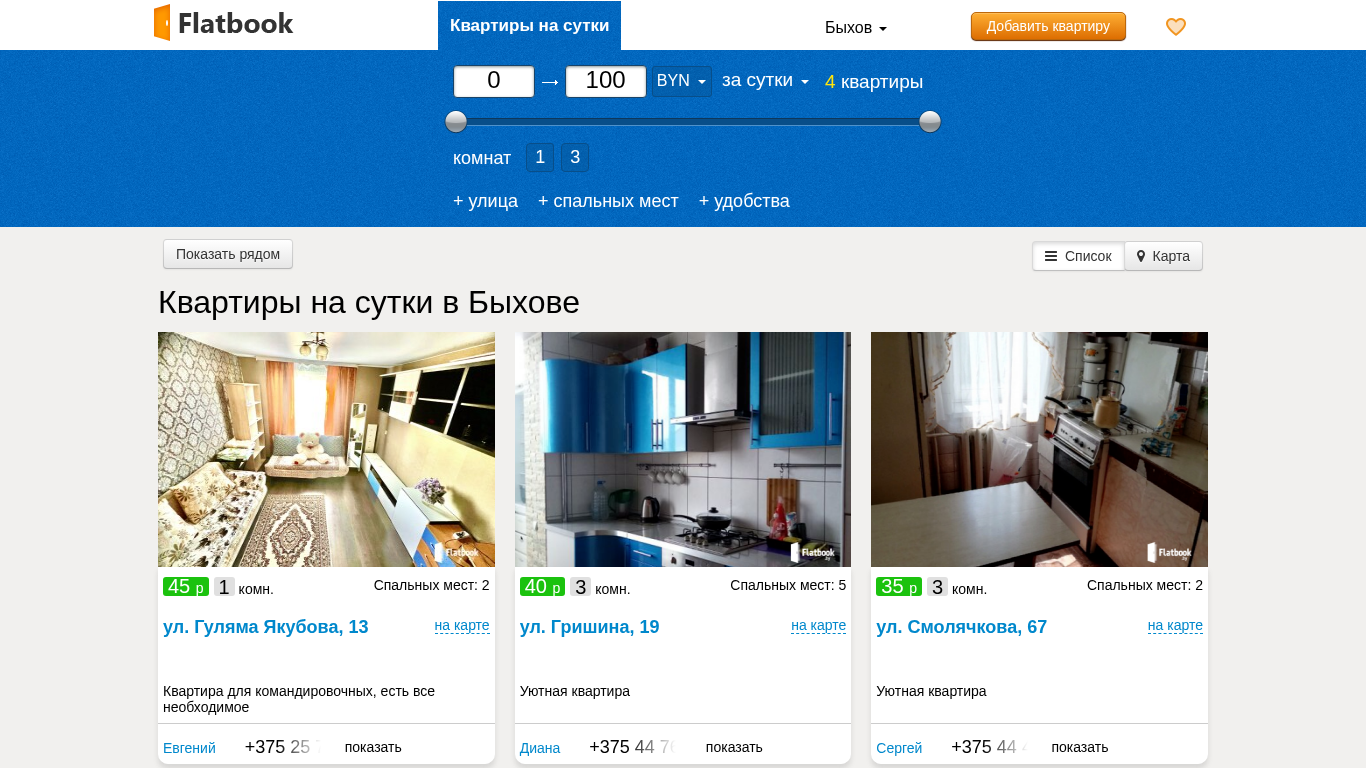Viewport: 1366px width, 768px height.
Task: Reveal Сергей's phone number with показать
Action: (x=1080, y=747)
